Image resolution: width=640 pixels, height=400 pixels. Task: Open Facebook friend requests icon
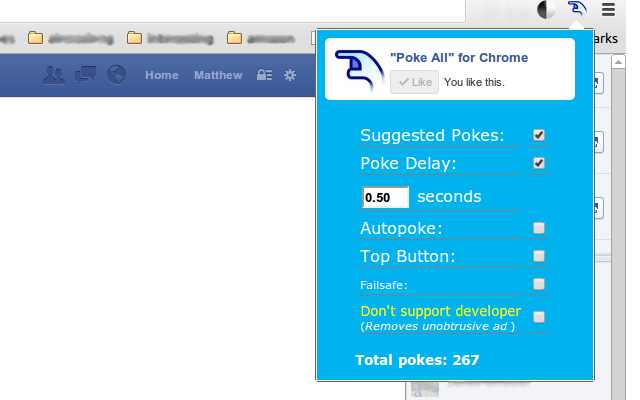click(54, 75)
